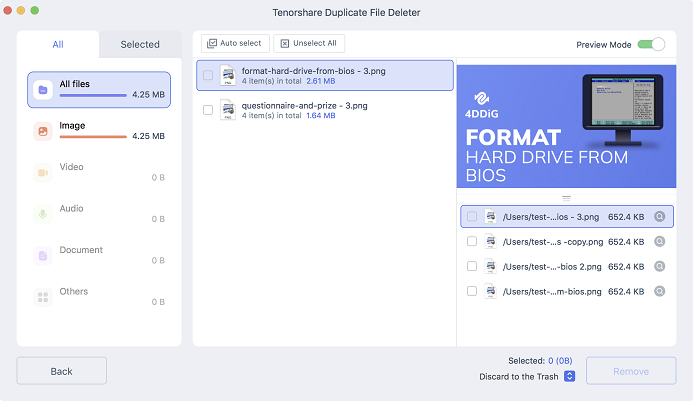The height and width of the screenshot is (401, 693).
Task: Select the Document category label
Action: click(x=81, y=250)
